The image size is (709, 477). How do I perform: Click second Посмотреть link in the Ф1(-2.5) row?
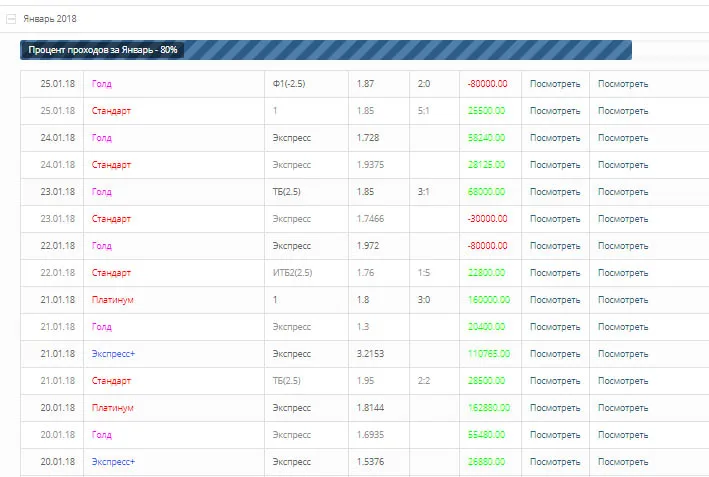coord(623,84)
